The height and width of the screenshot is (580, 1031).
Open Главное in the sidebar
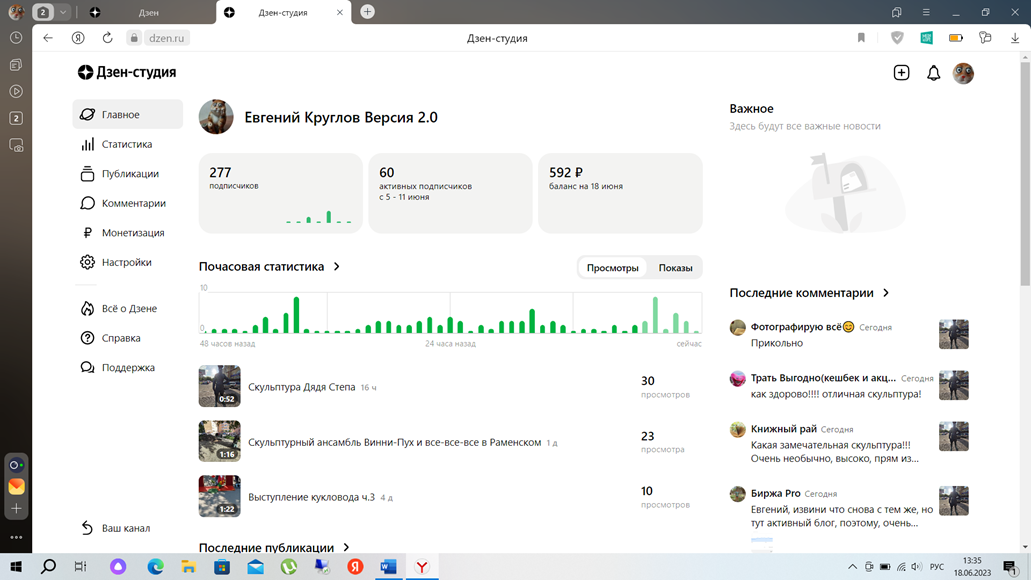(128, 114)
